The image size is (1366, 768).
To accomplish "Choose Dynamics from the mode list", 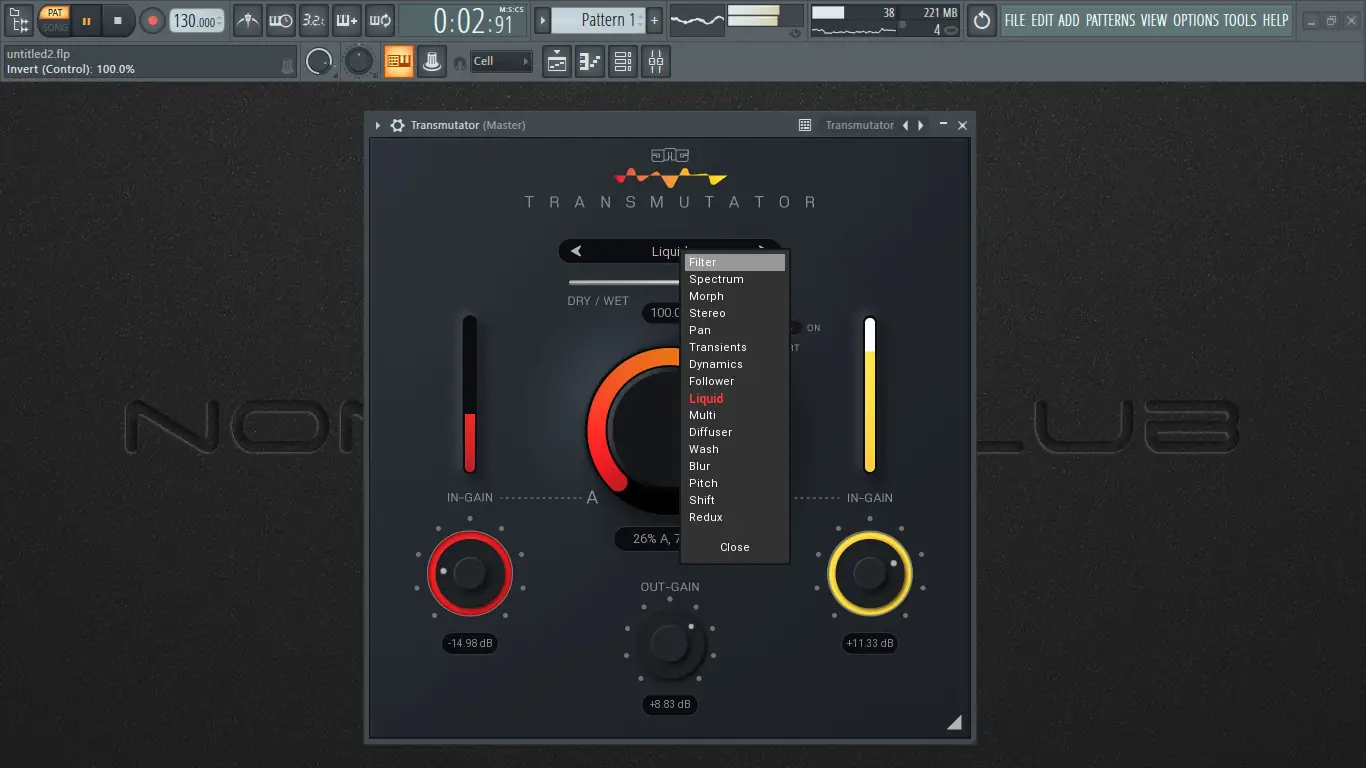I will coord(735,364).
